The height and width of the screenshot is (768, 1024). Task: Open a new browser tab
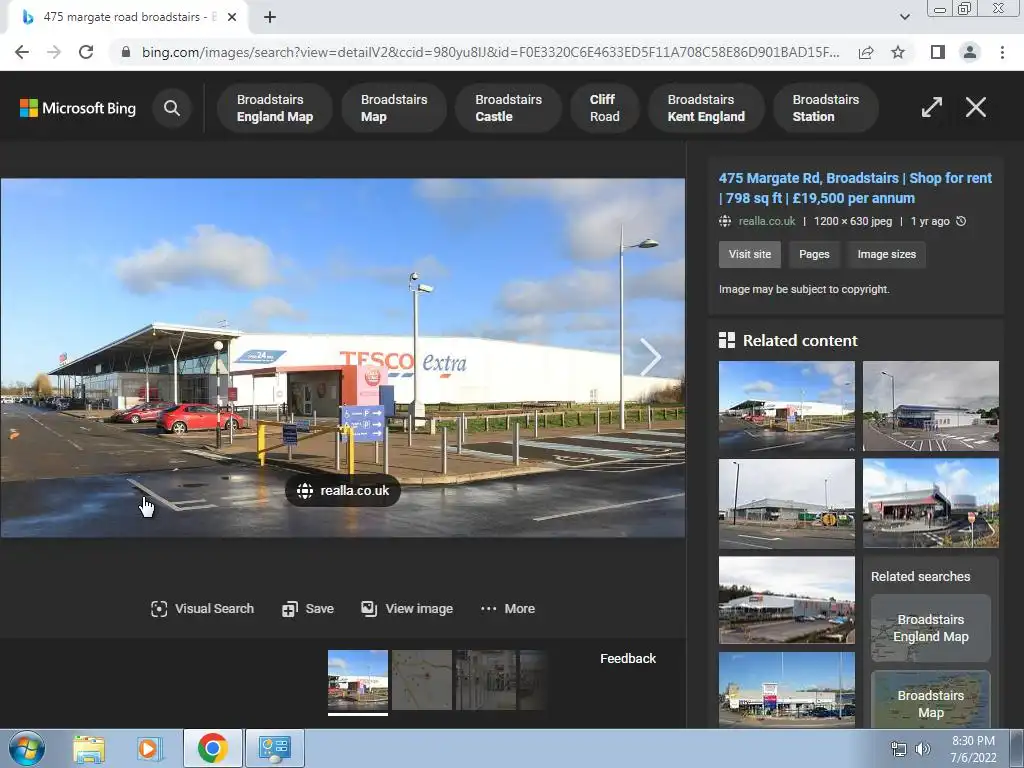tap(270, 17)
